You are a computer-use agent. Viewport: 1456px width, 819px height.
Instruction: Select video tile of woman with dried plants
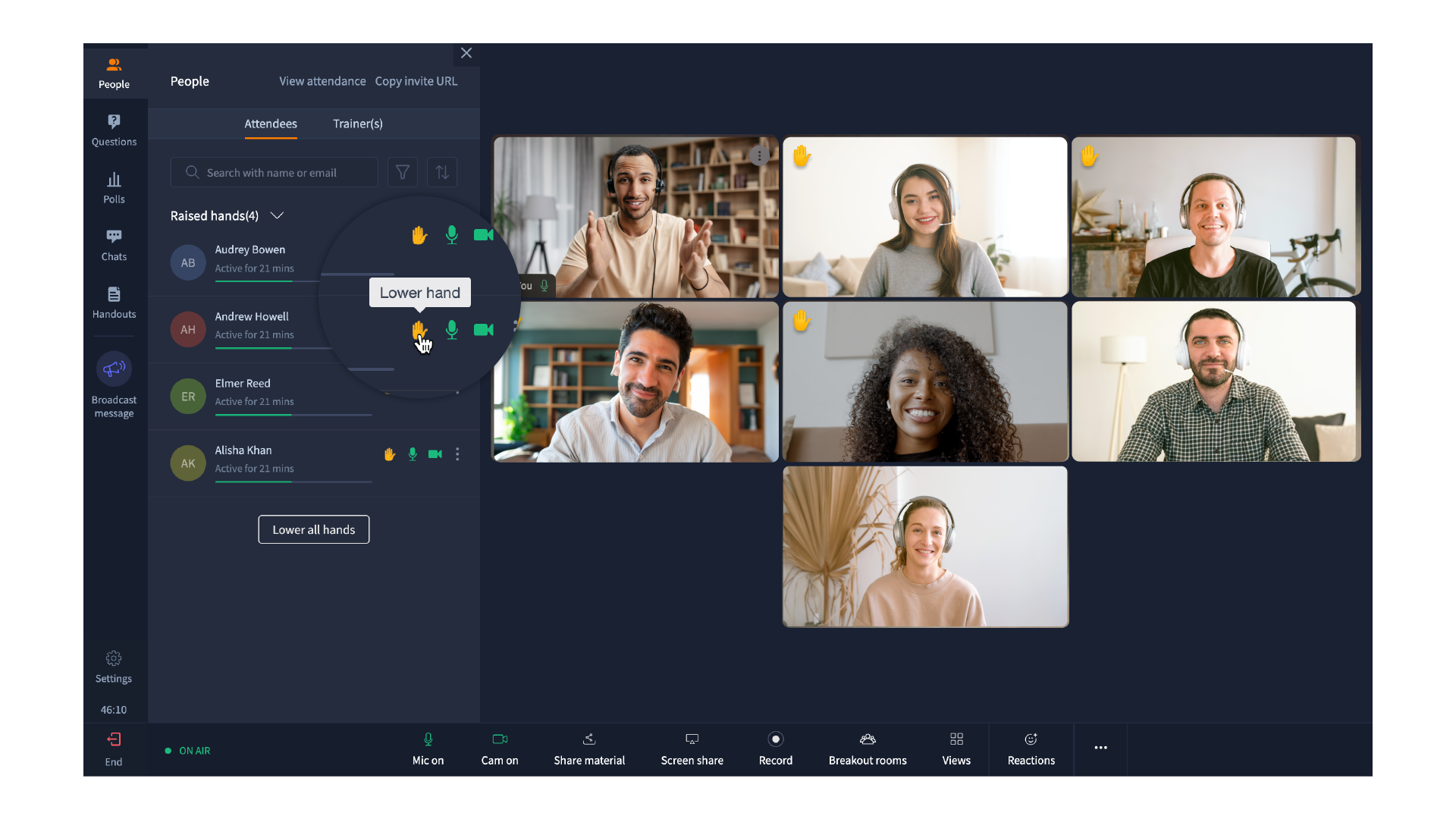925,547
